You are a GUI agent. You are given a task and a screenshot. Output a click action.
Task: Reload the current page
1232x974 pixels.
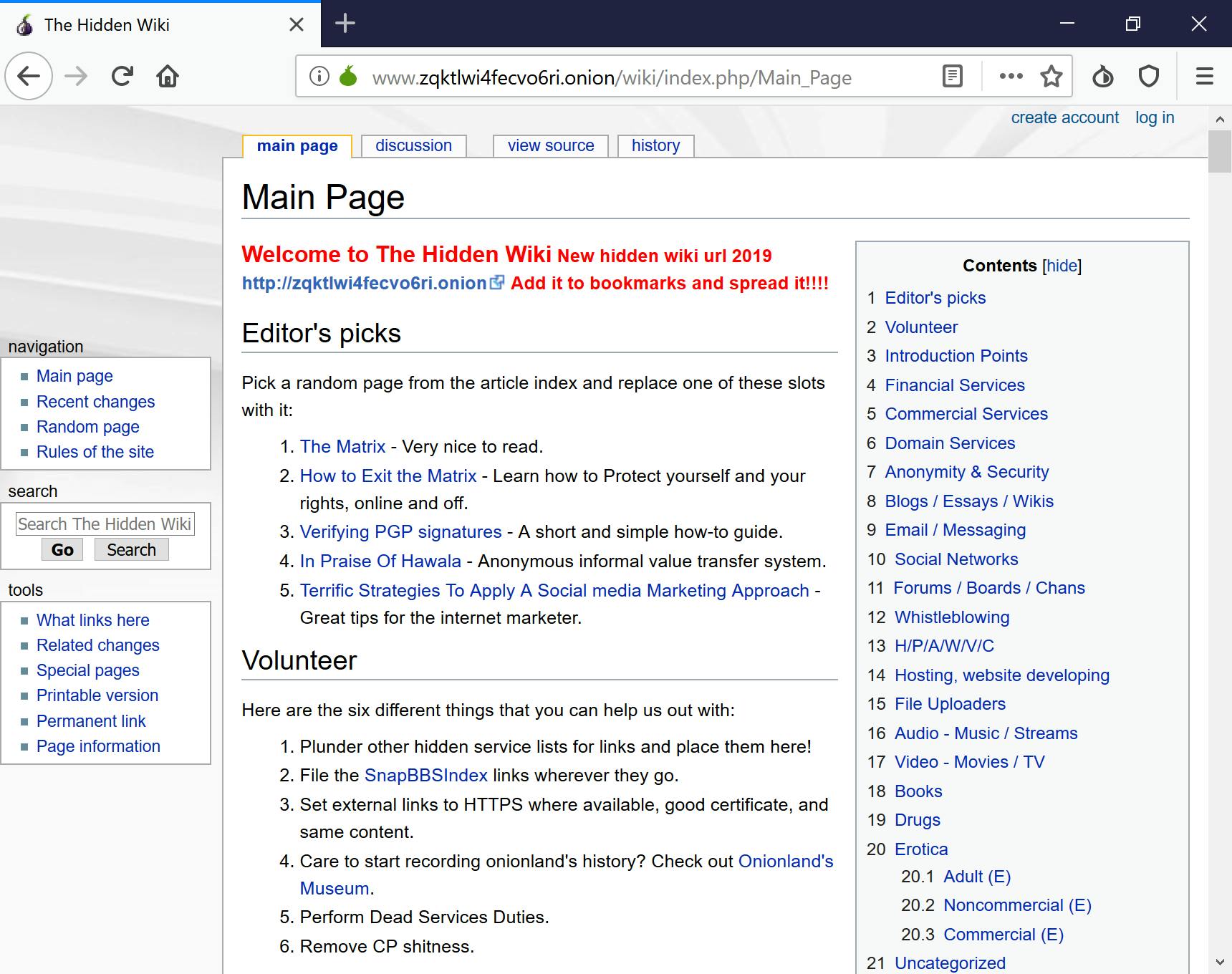[122, 76]
